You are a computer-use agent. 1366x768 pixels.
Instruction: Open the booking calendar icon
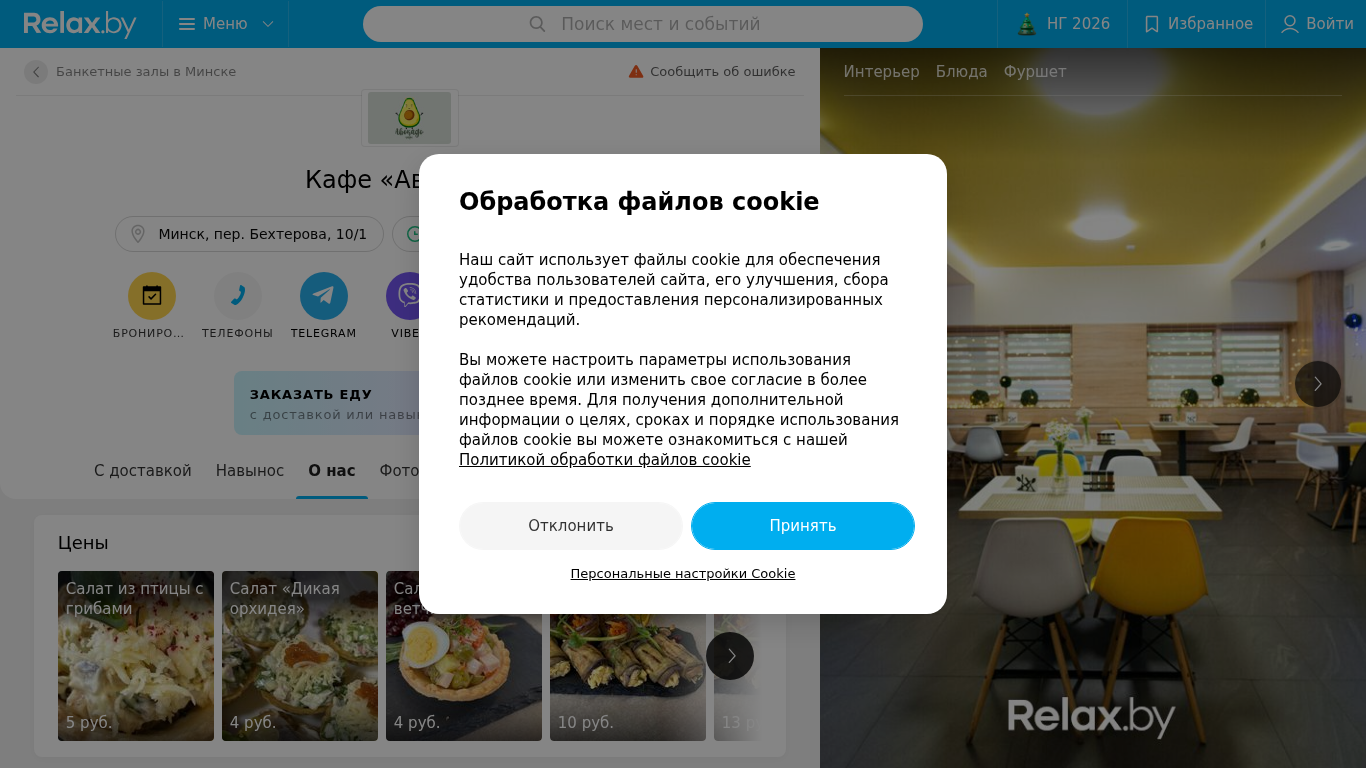coord(152,296)
